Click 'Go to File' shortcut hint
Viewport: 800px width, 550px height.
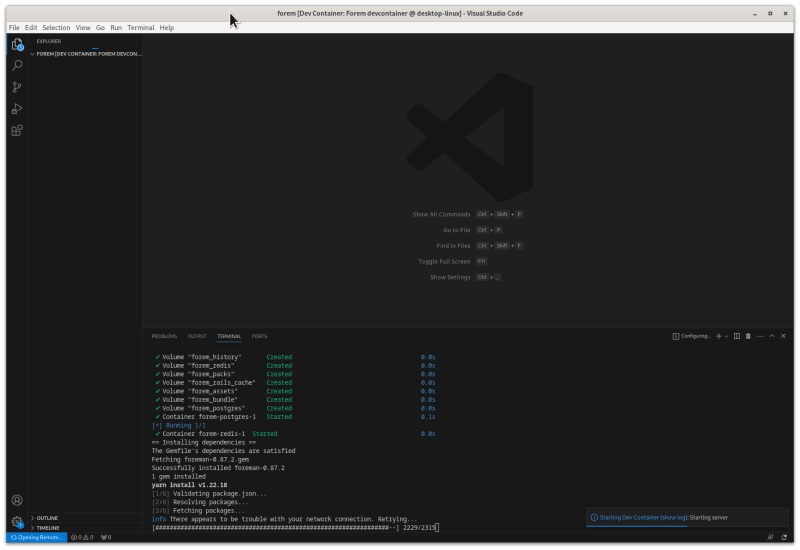tap(472, 230)
